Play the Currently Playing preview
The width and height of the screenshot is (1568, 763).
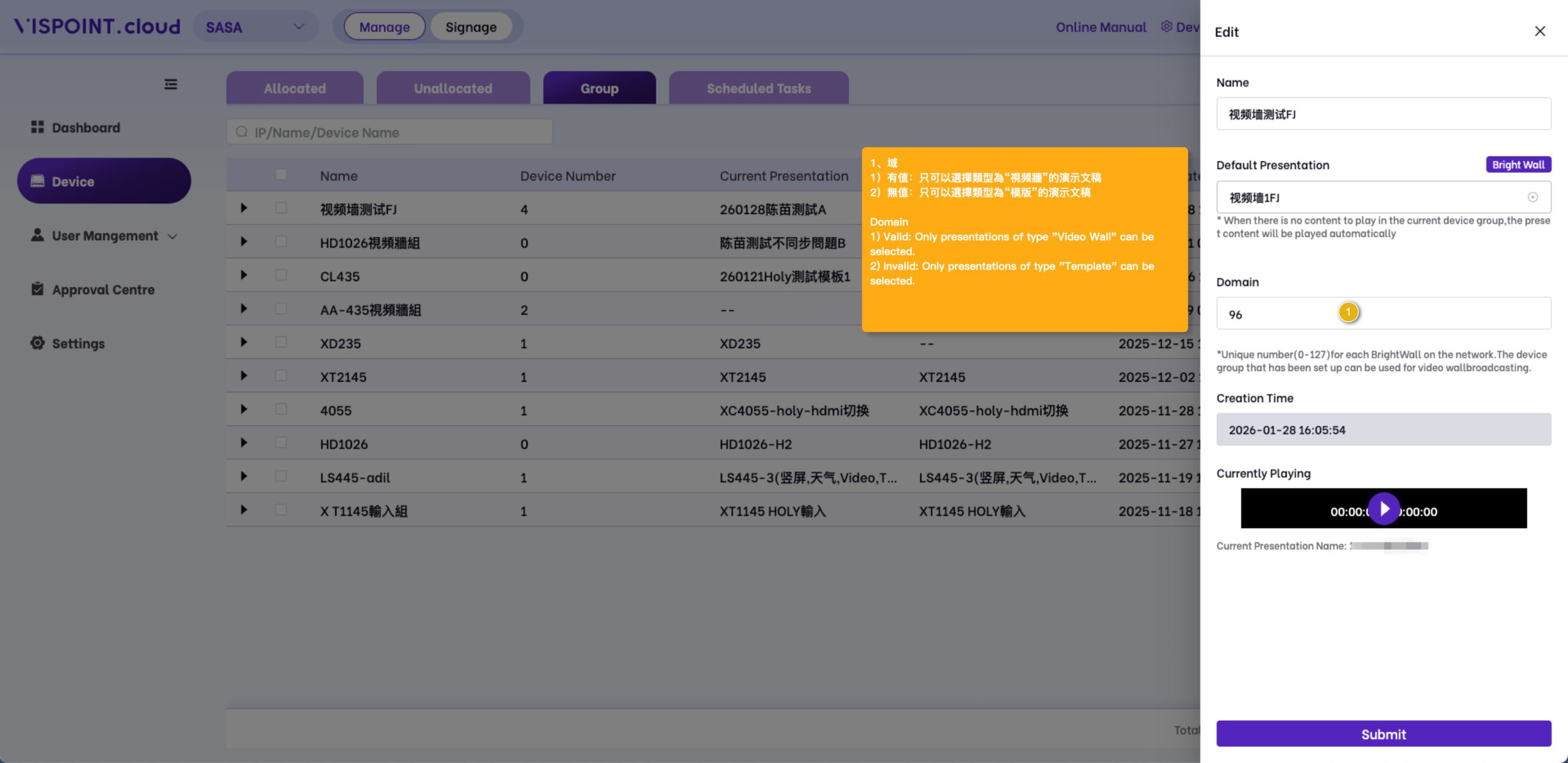[1384, 509]
